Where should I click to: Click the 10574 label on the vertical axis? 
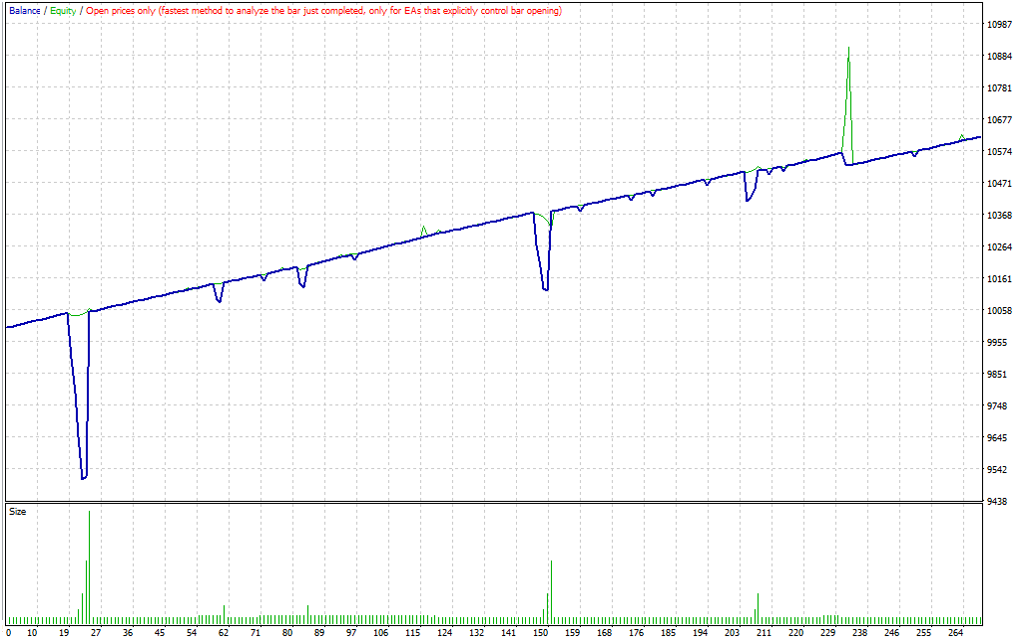tap(999, 152)
